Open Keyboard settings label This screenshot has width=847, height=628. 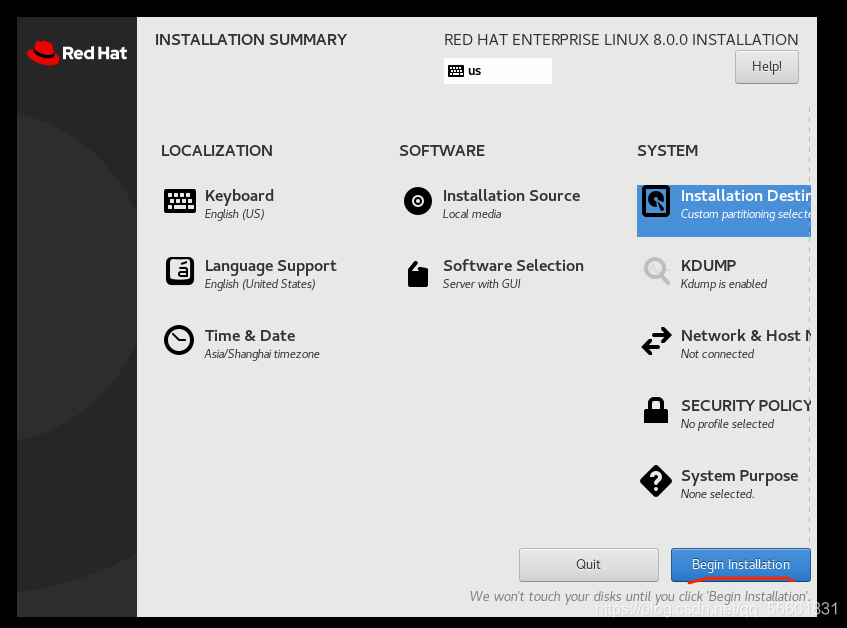coord(239,195)
